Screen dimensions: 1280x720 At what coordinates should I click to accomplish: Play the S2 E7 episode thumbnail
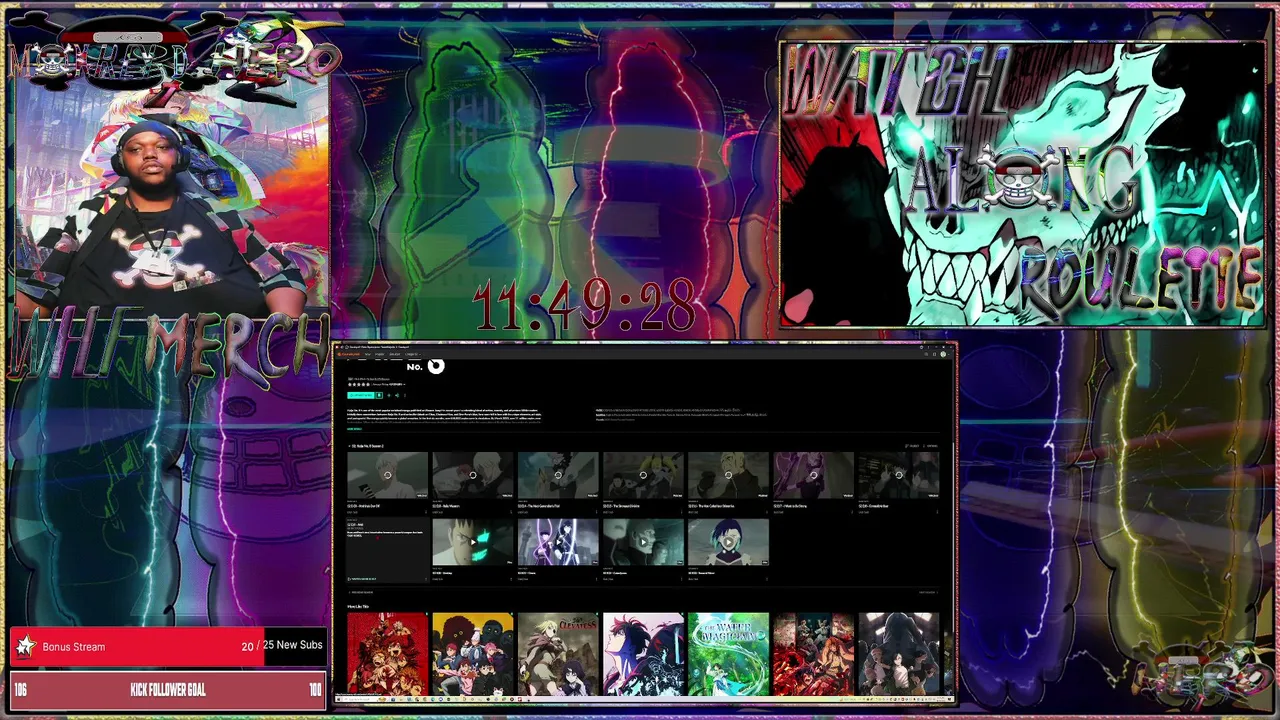898,475
